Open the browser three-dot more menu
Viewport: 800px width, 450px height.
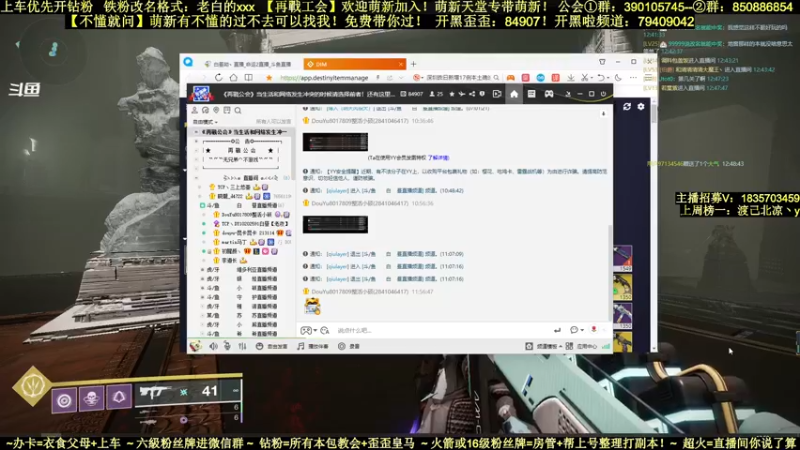coord(633,78)
